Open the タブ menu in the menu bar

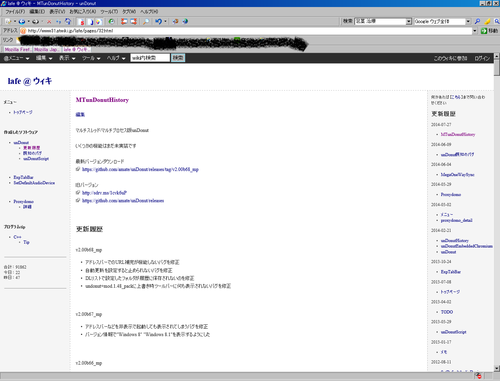129,12
